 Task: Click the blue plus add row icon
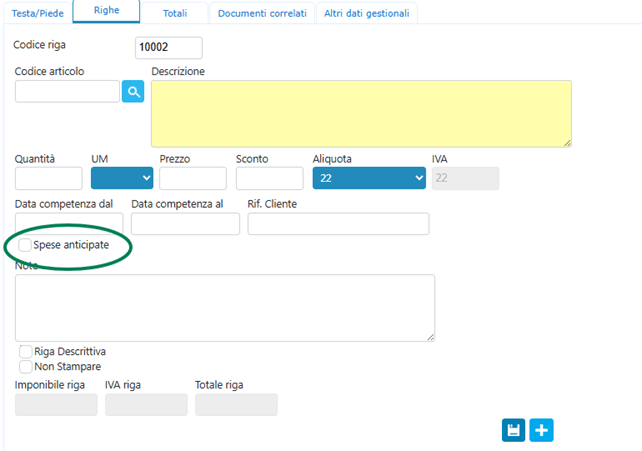[x=541, y=429]
